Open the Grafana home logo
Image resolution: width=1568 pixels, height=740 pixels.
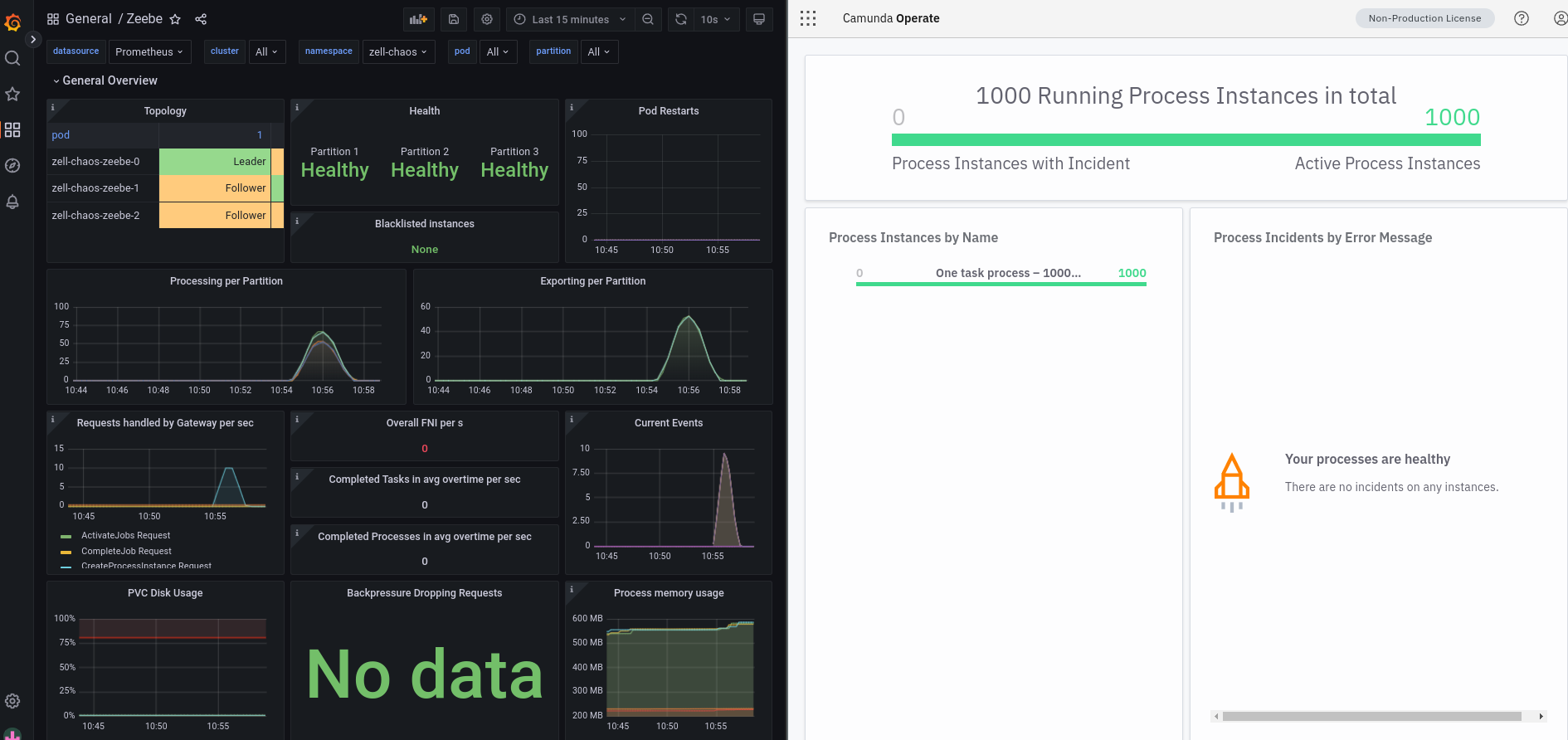(x=12, y=22)
